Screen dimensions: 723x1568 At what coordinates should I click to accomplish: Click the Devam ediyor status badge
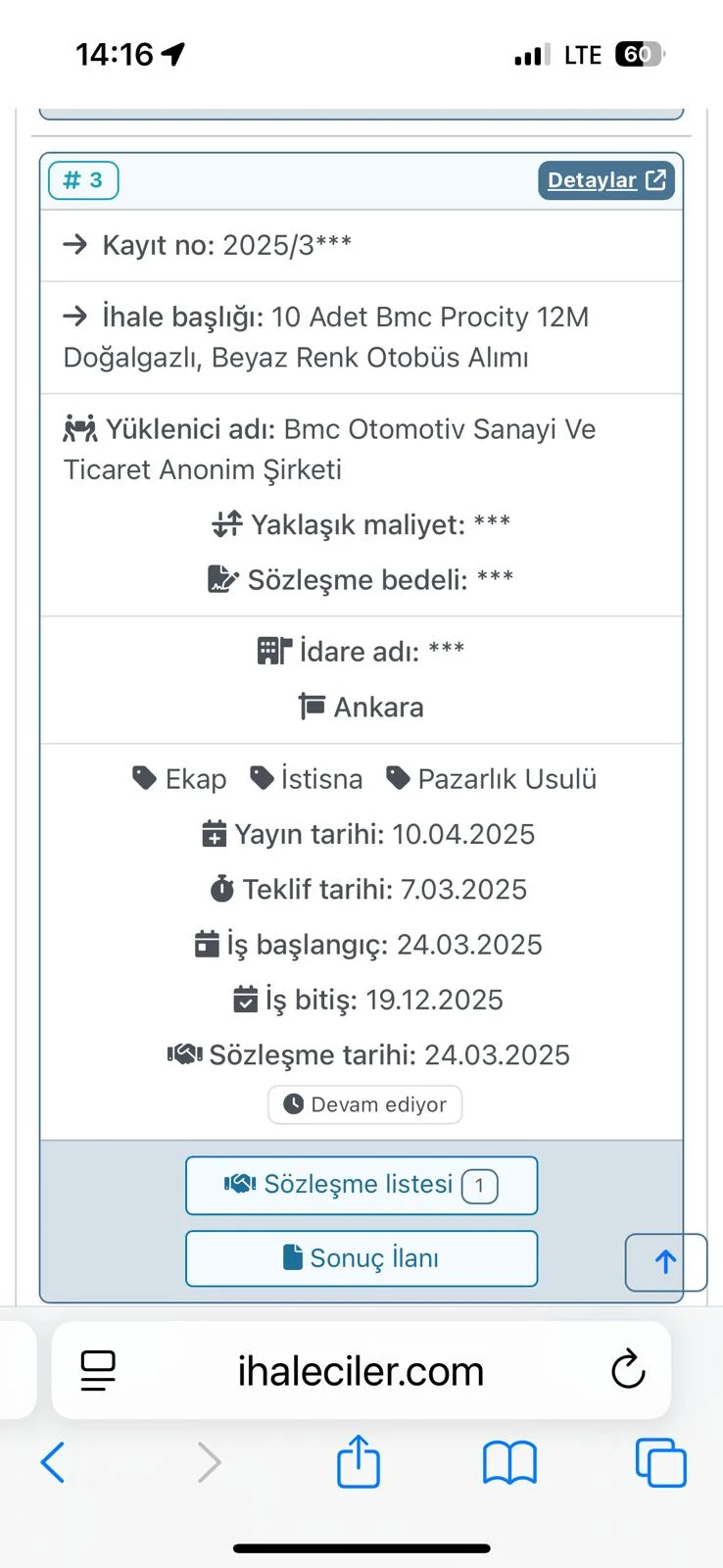tap(364, 1104)
